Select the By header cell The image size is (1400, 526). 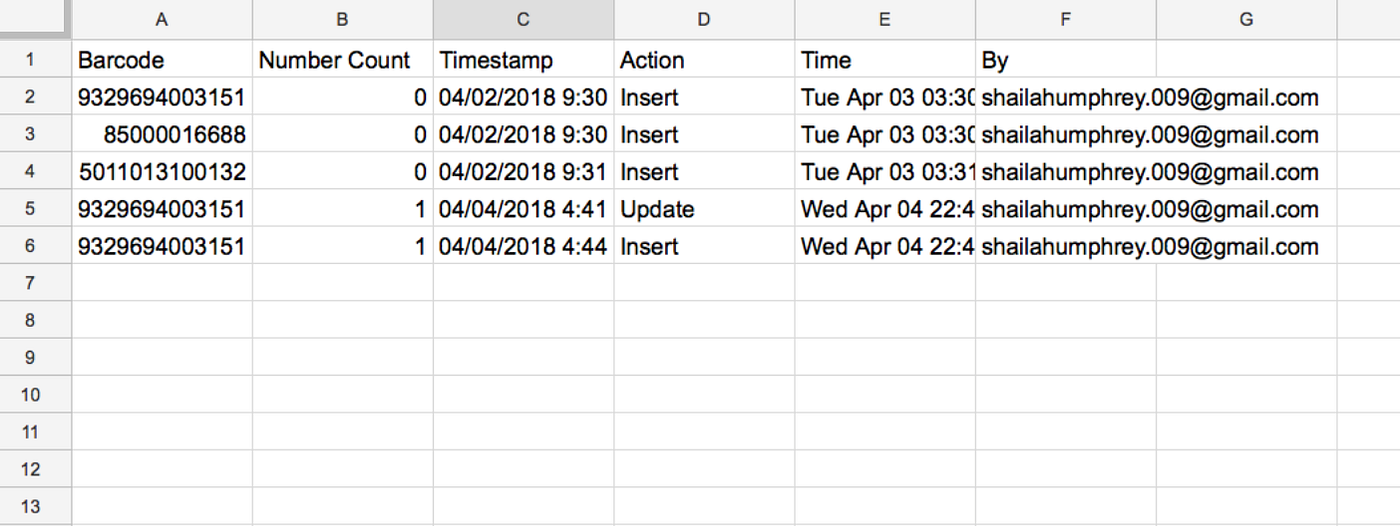[1065, 60]
